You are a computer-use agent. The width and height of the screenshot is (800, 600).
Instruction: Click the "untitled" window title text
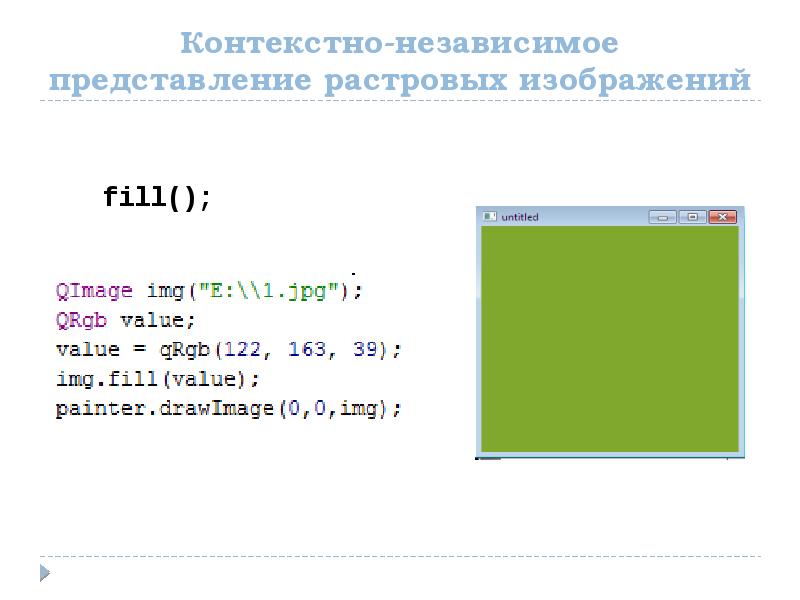(x=519, y=217)
